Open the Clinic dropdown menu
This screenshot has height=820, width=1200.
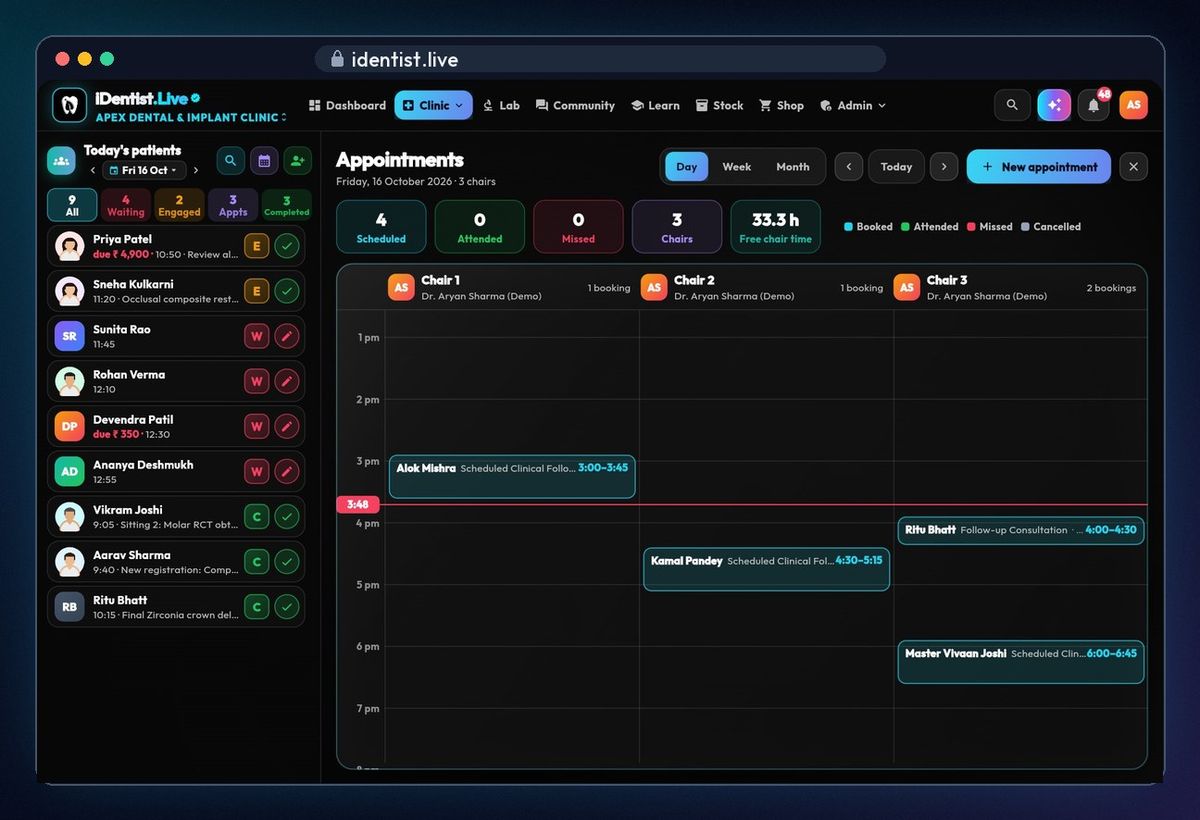(433, 105)
